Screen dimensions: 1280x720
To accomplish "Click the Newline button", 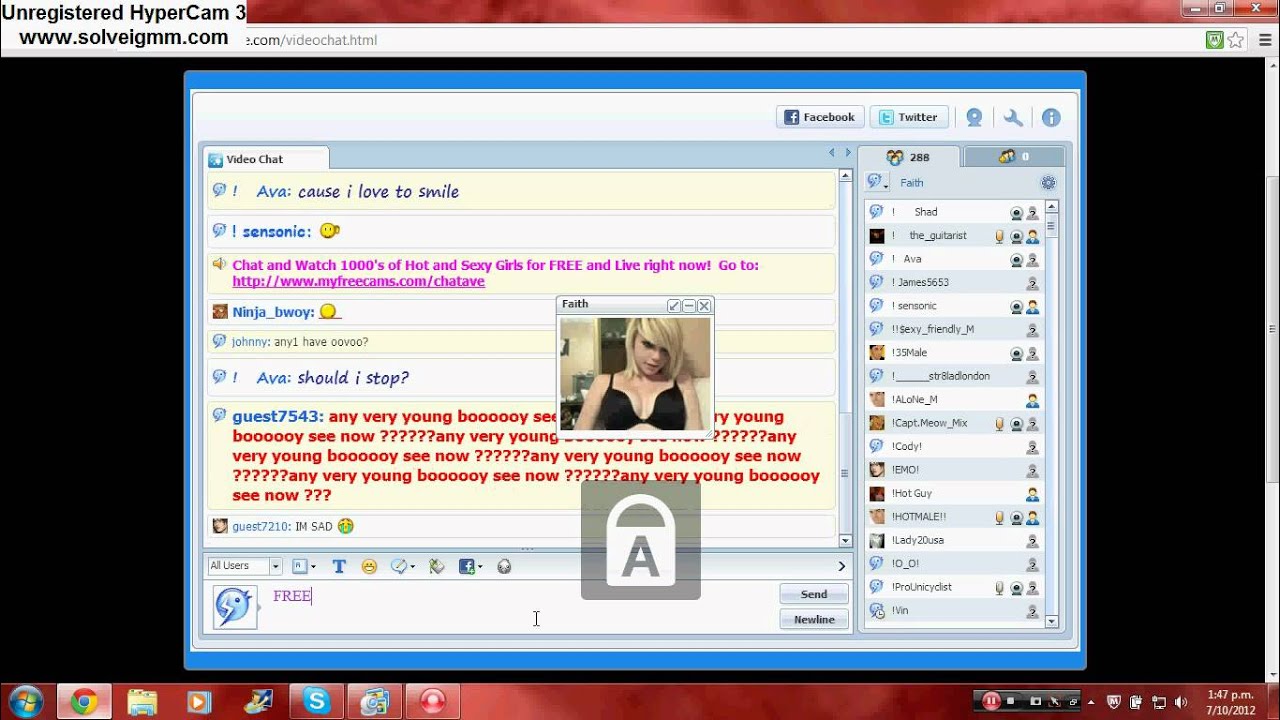I will coord(814,619).
